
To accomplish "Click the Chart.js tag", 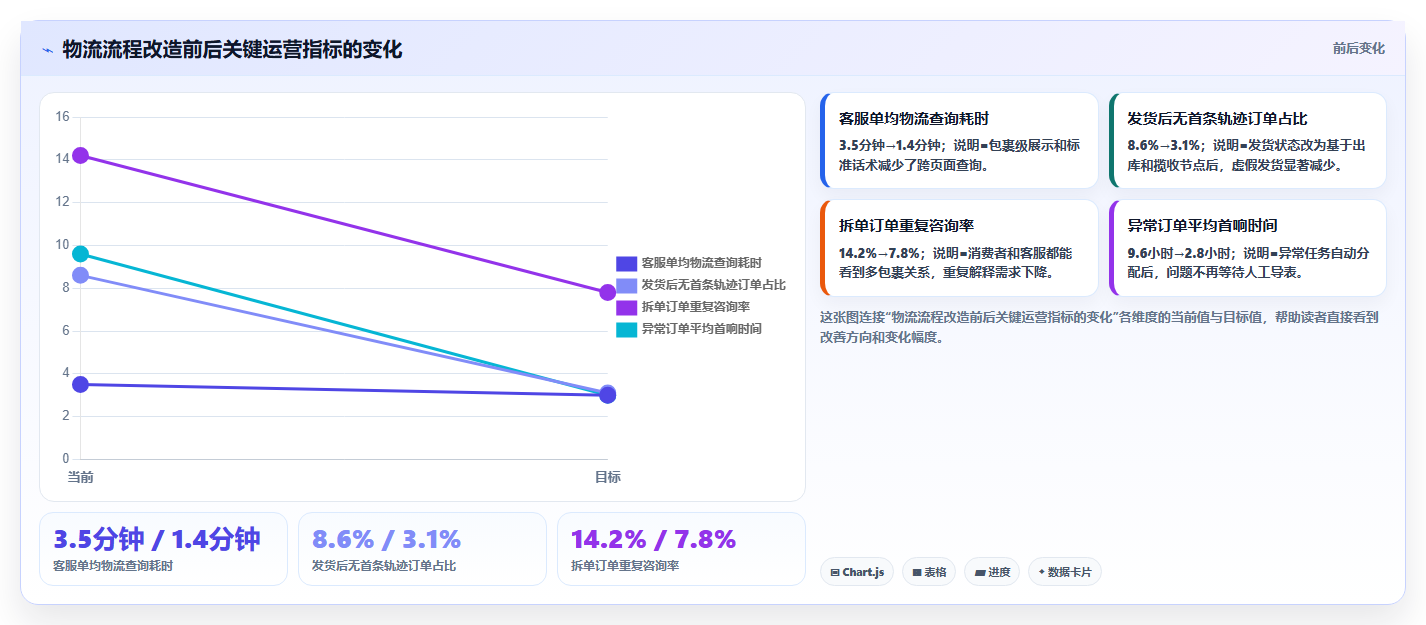I will click(857, 572).
